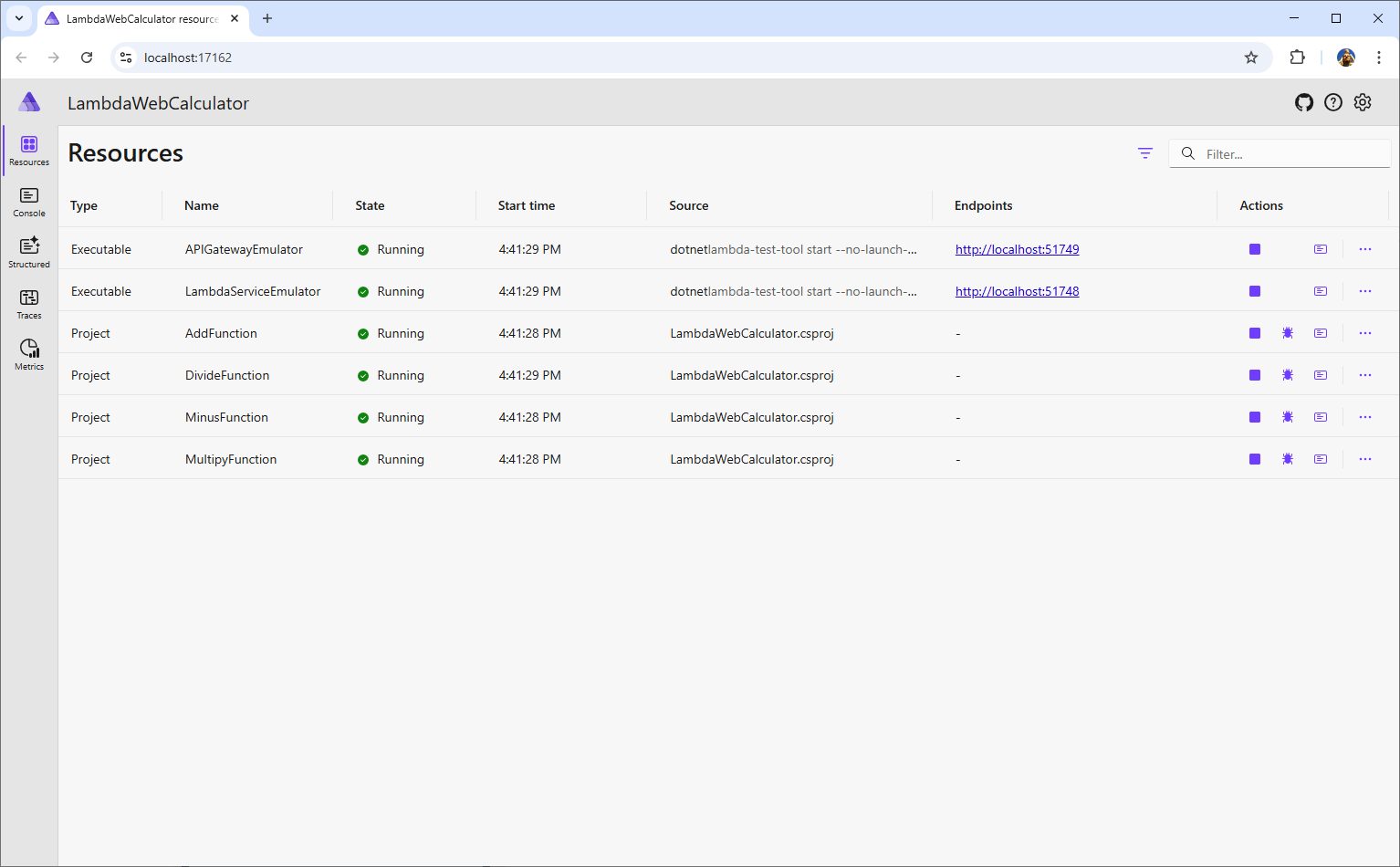1400x867 pixels.
Task: Open the Chrome three-dot menu
Action: [x=1379, y=57]
